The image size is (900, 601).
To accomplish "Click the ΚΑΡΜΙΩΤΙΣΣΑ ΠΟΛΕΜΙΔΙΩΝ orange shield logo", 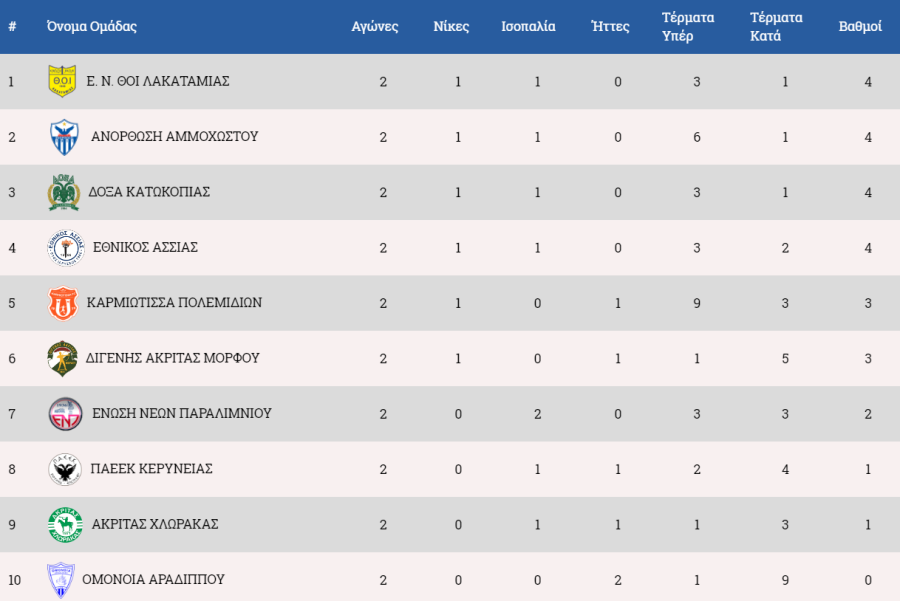I will (x=63, y=303).
